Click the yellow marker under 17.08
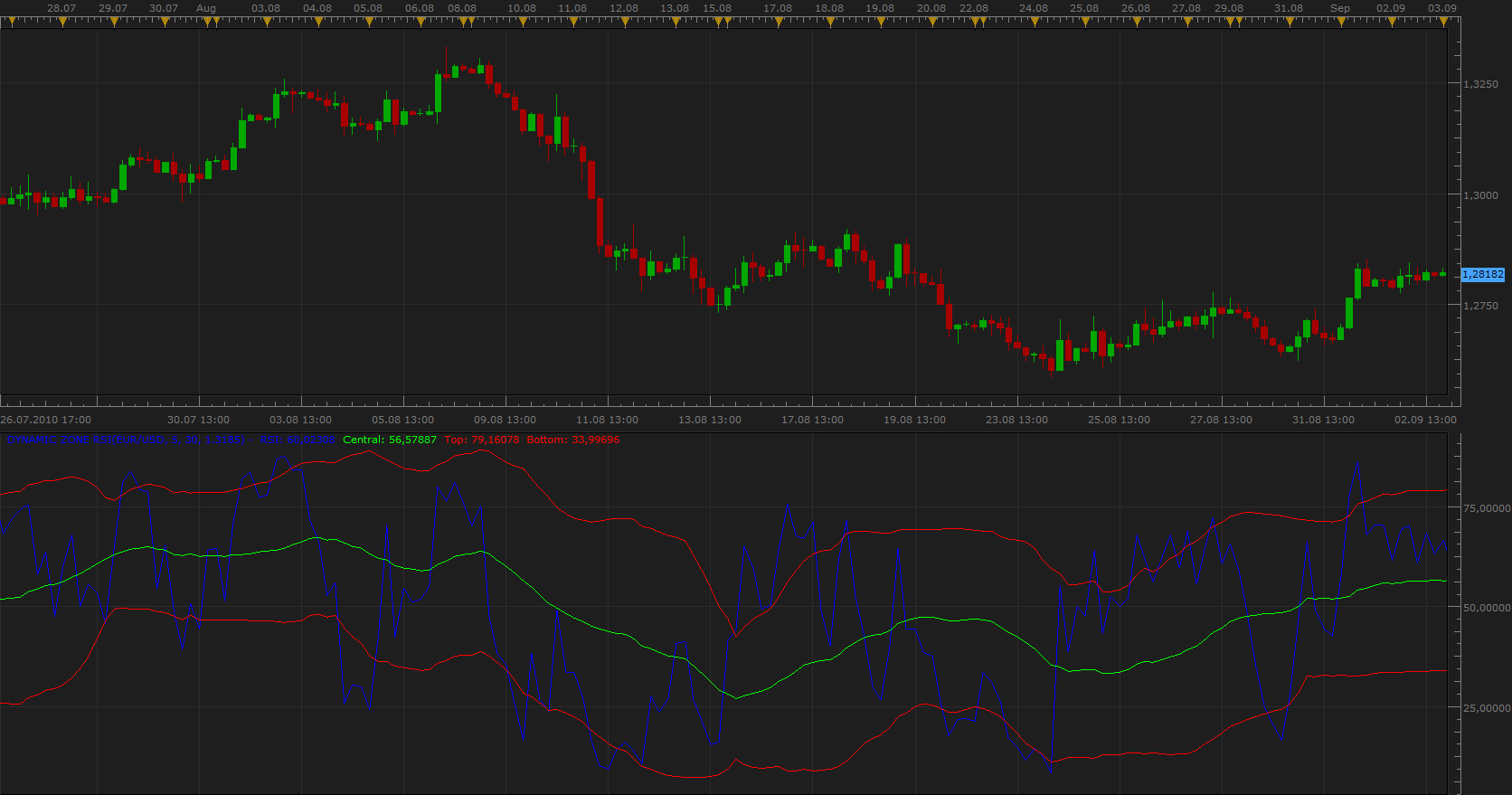Image resolution: width=1512 pixels, height=795 pixels. point(779,22)
